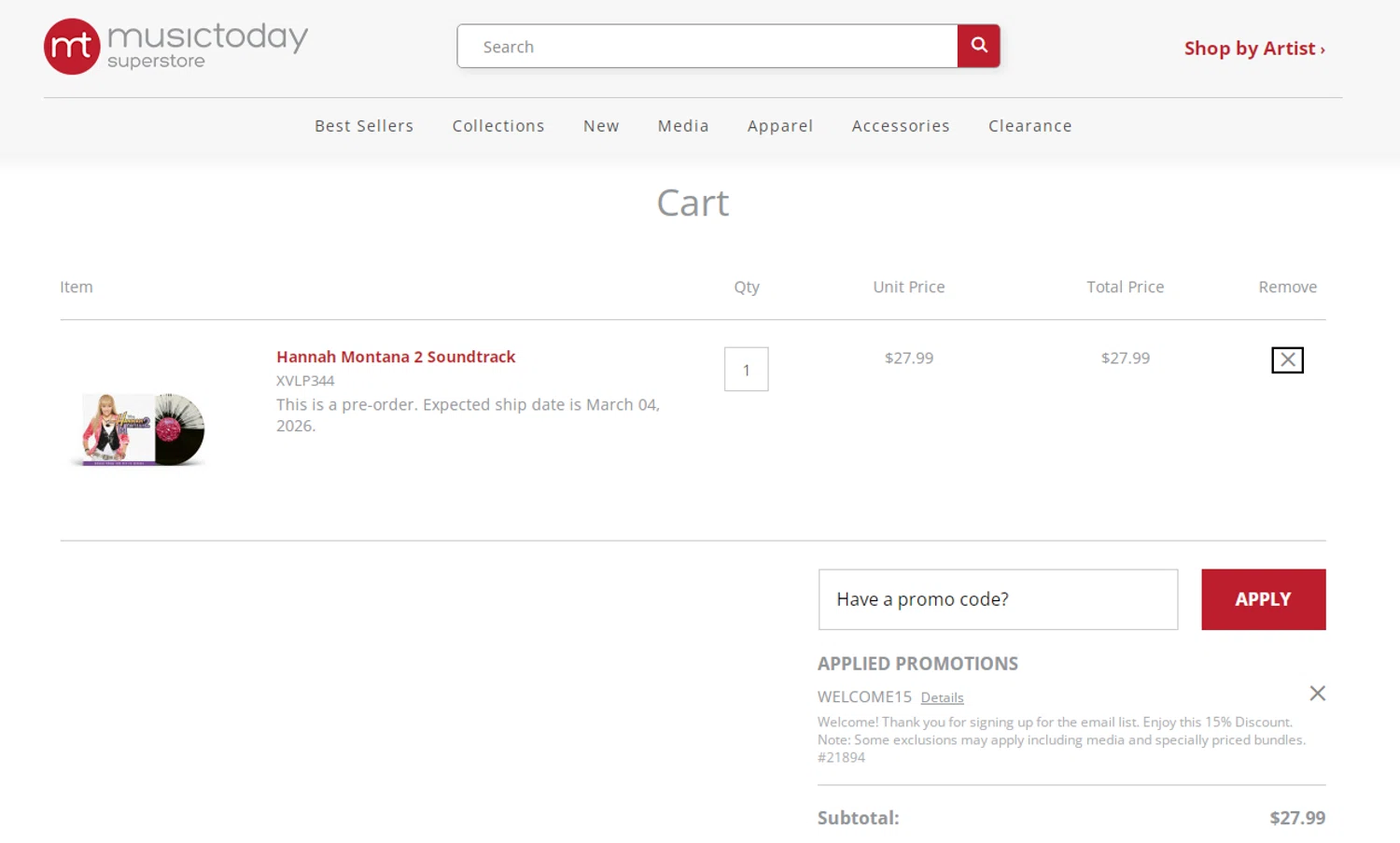
Task: Click the Cart page heading
Action: coord(693,203)
